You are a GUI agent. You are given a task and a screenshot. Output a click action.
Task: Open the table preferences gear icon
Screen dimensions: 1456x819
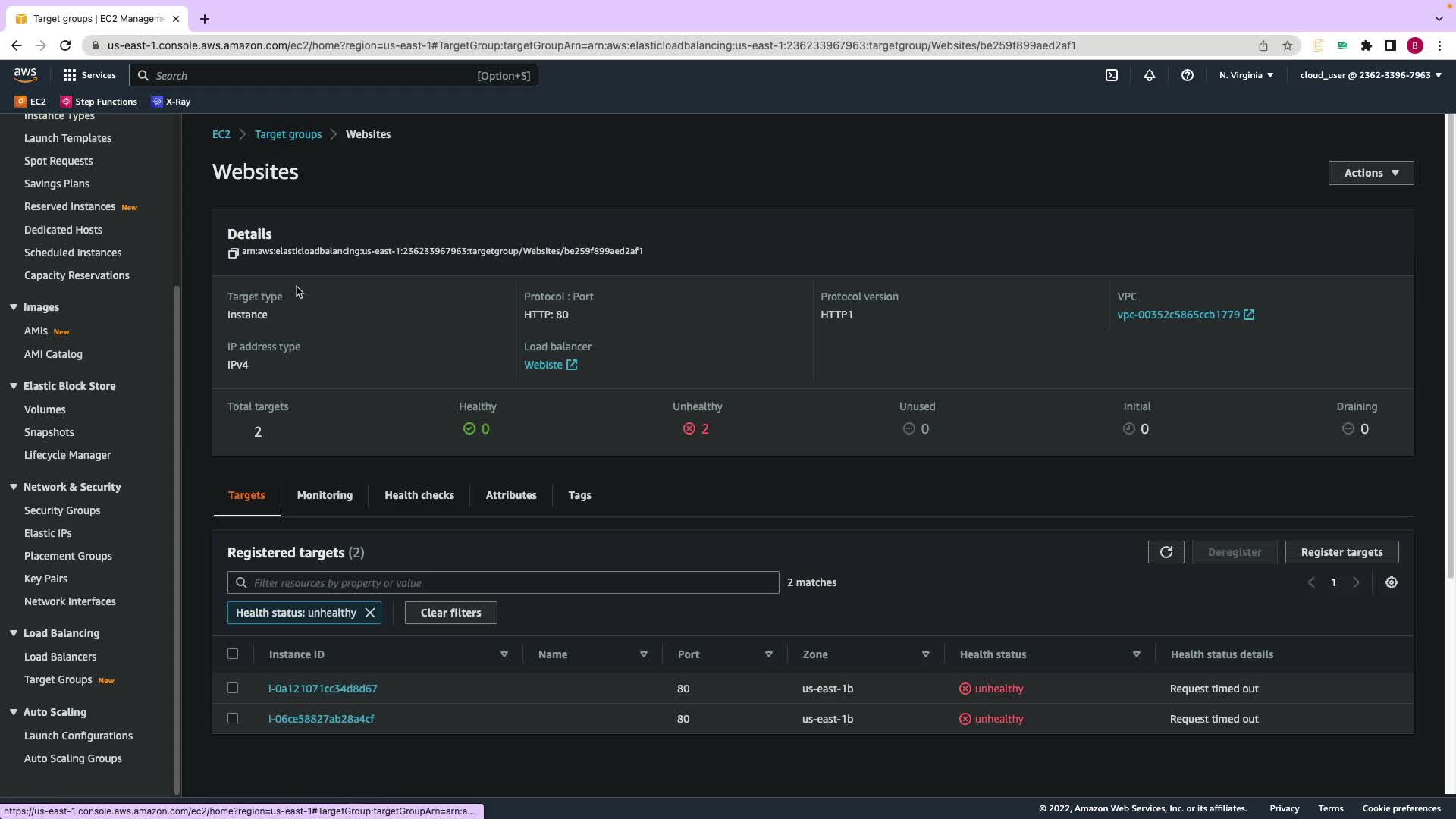(1391, 582)
